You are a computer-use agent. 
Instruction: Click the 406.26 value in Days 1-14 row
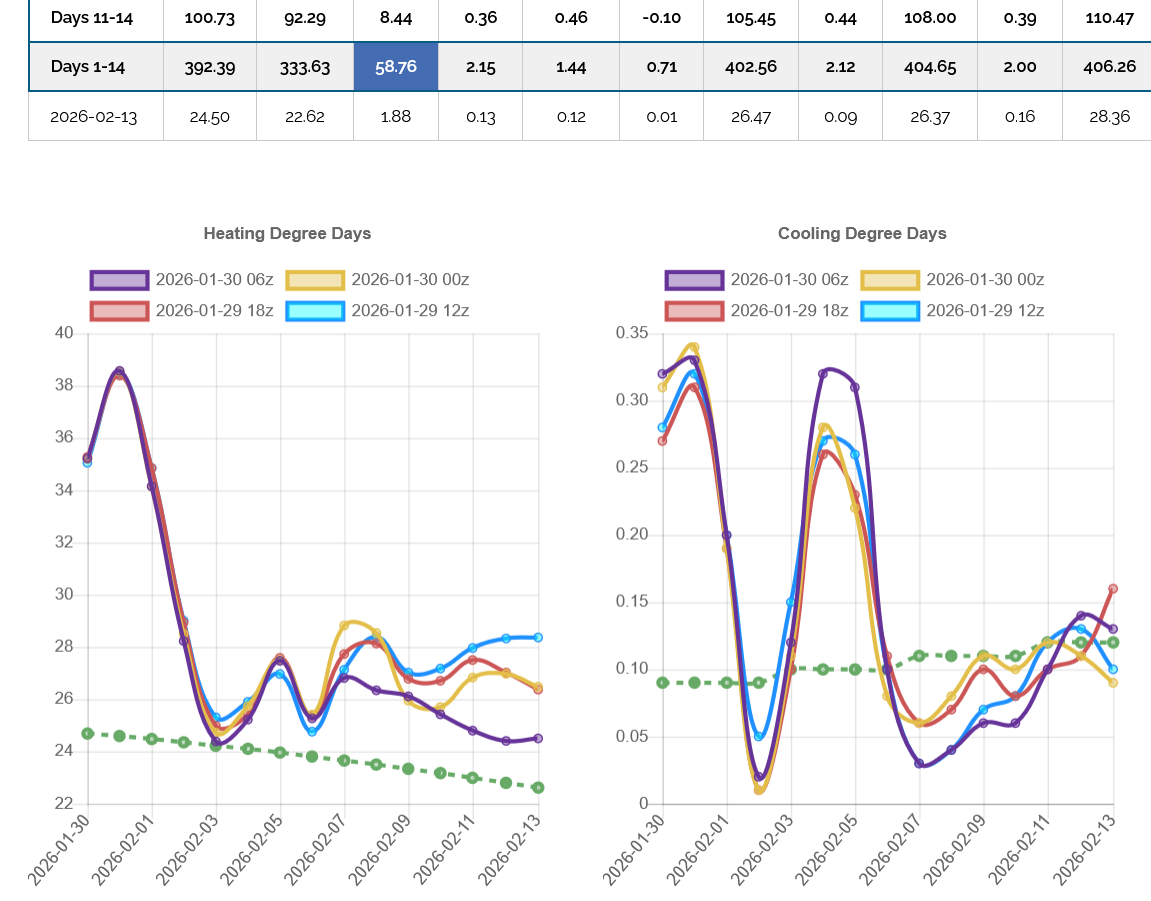pyautogui.click(x=1107, y=67)
